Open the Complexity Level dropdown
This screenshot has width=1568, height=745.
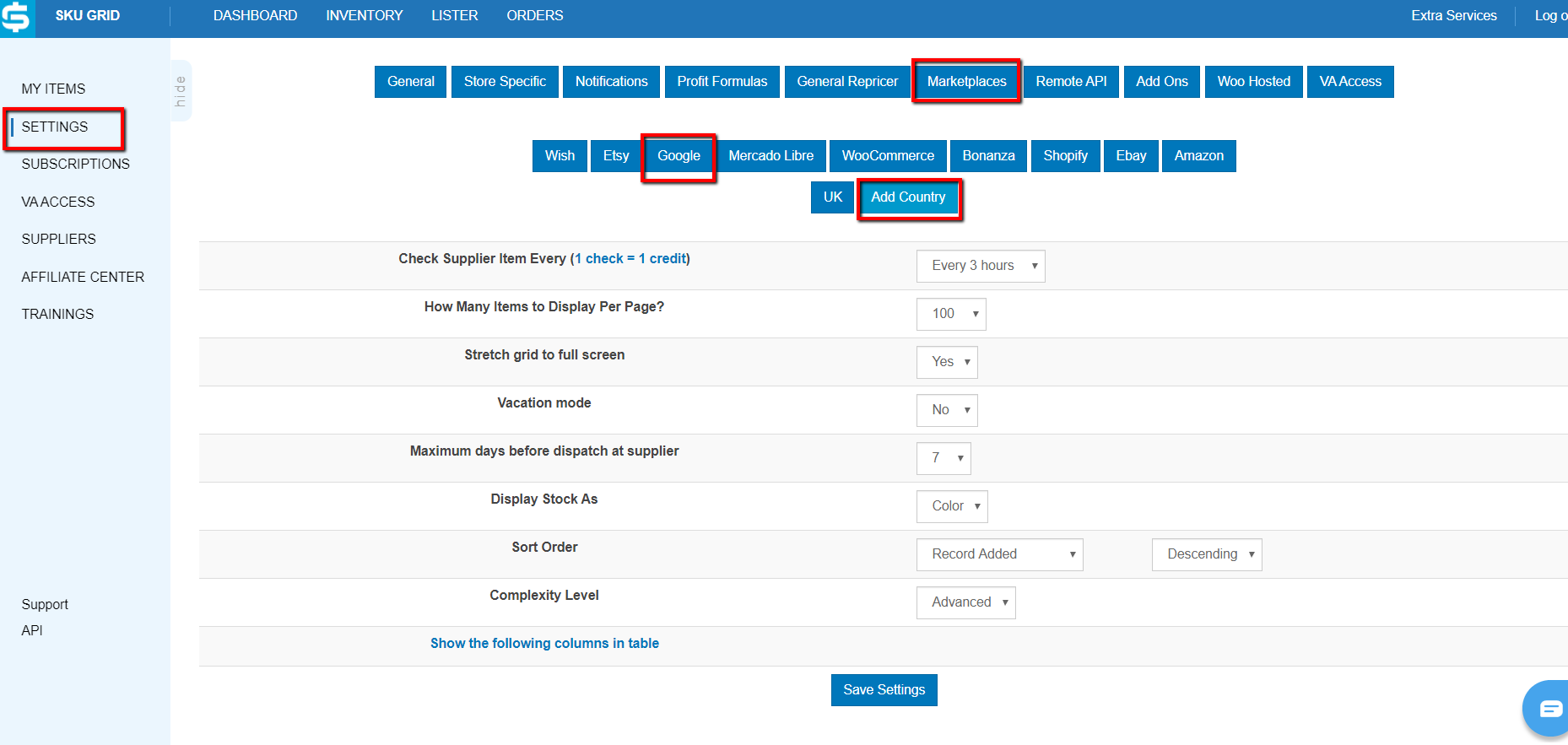[966, 602]
